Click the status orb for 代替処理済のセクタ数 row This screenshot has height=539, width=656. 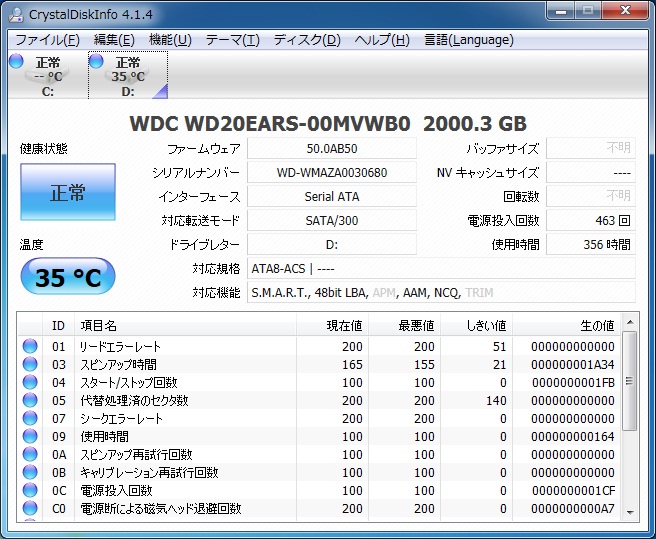[30, 400]
